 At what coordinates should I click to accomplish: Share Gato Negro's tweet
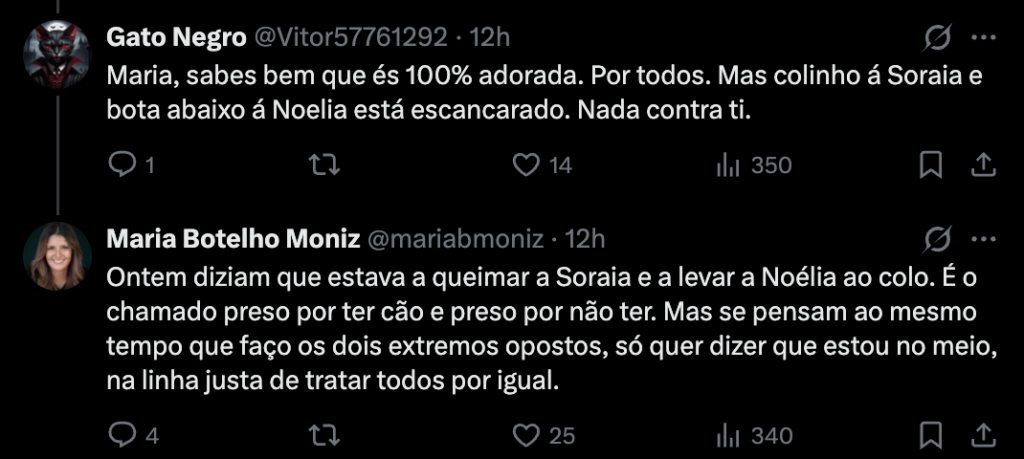[982, 165]
